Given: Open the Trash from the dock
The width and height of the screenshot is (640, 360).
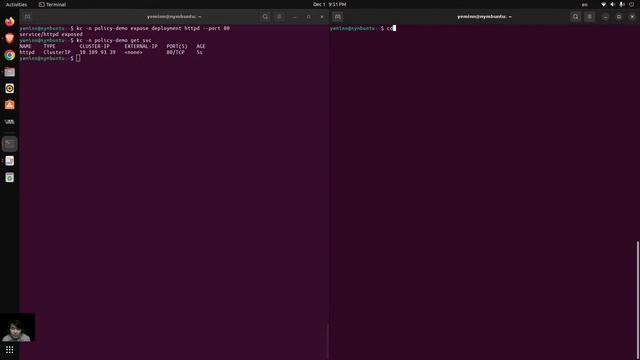Looking at the screenshot, I should [x=9, y=177].
